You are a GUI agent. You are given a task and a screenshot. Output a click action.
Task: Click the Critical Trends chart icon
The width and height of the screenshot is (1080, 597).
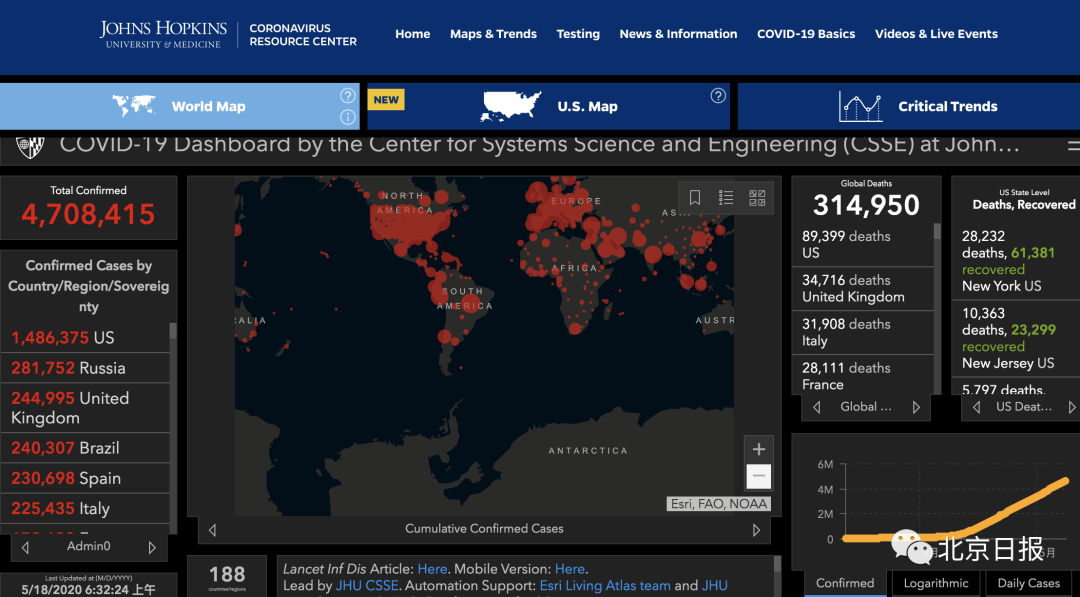[x=860, y=107]
